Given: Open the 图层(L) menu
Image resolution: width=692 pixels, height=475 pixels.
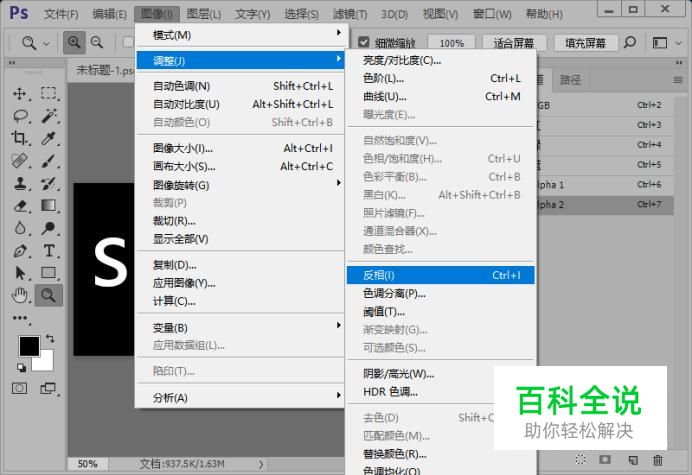Looking at the screenshot, I should click(203, 14).
